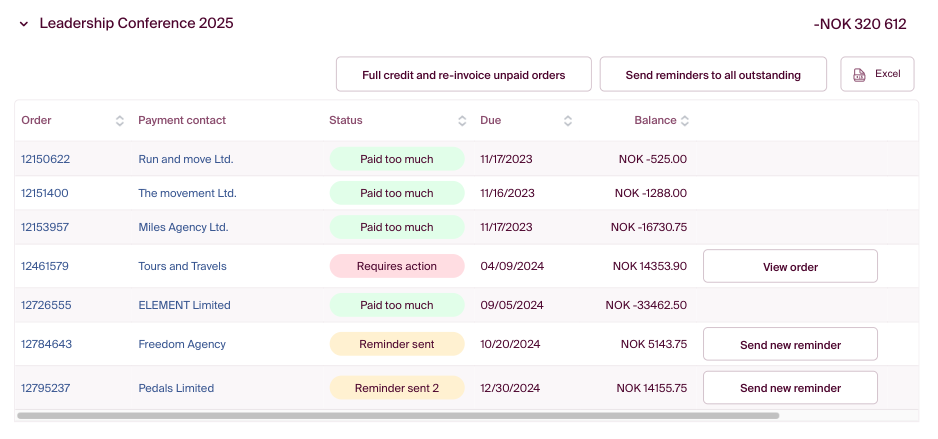The image size is (938, 439).
Task: Open payment contact The movement Ltd.
Action: [x=188, y=193]
